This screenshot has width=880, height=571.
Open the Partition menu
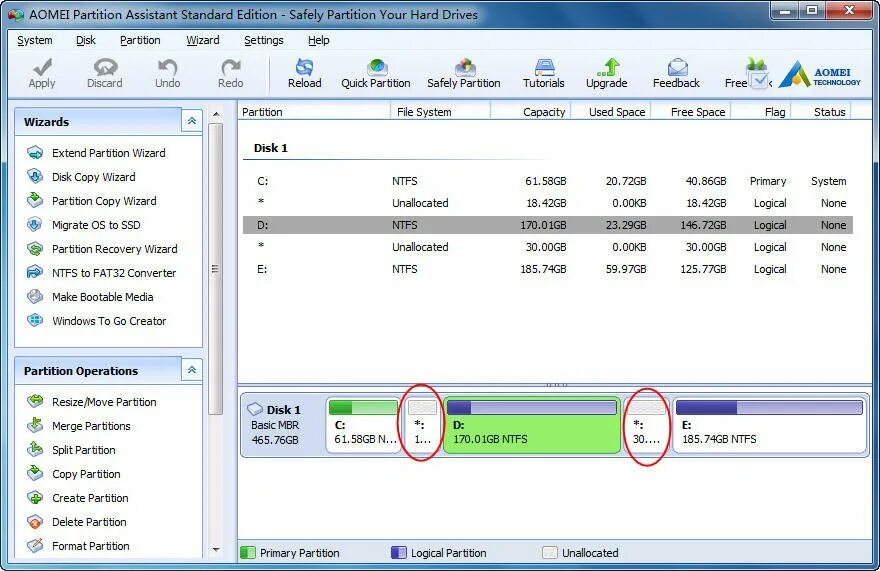[140, 40]
